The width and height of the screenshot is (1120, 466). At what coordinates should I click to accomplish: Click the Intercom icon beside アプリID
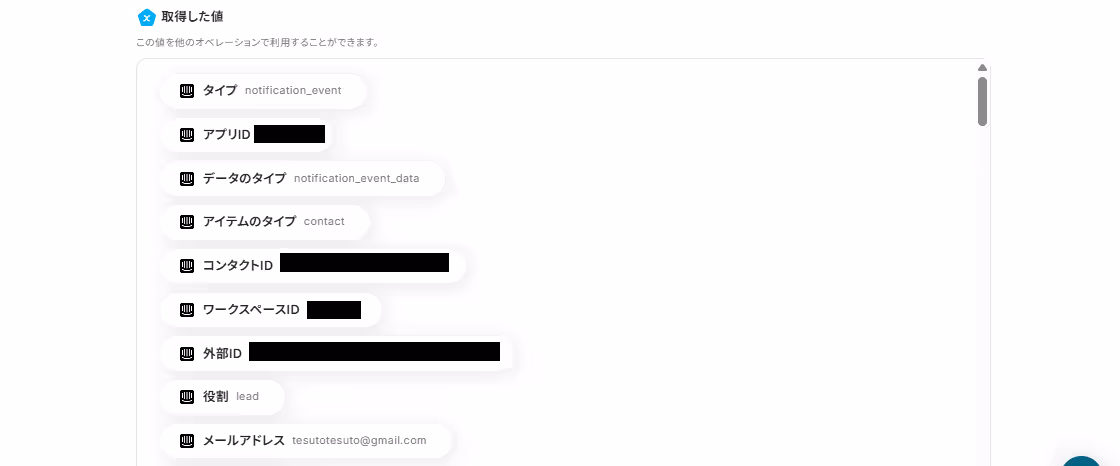[187, 134]
